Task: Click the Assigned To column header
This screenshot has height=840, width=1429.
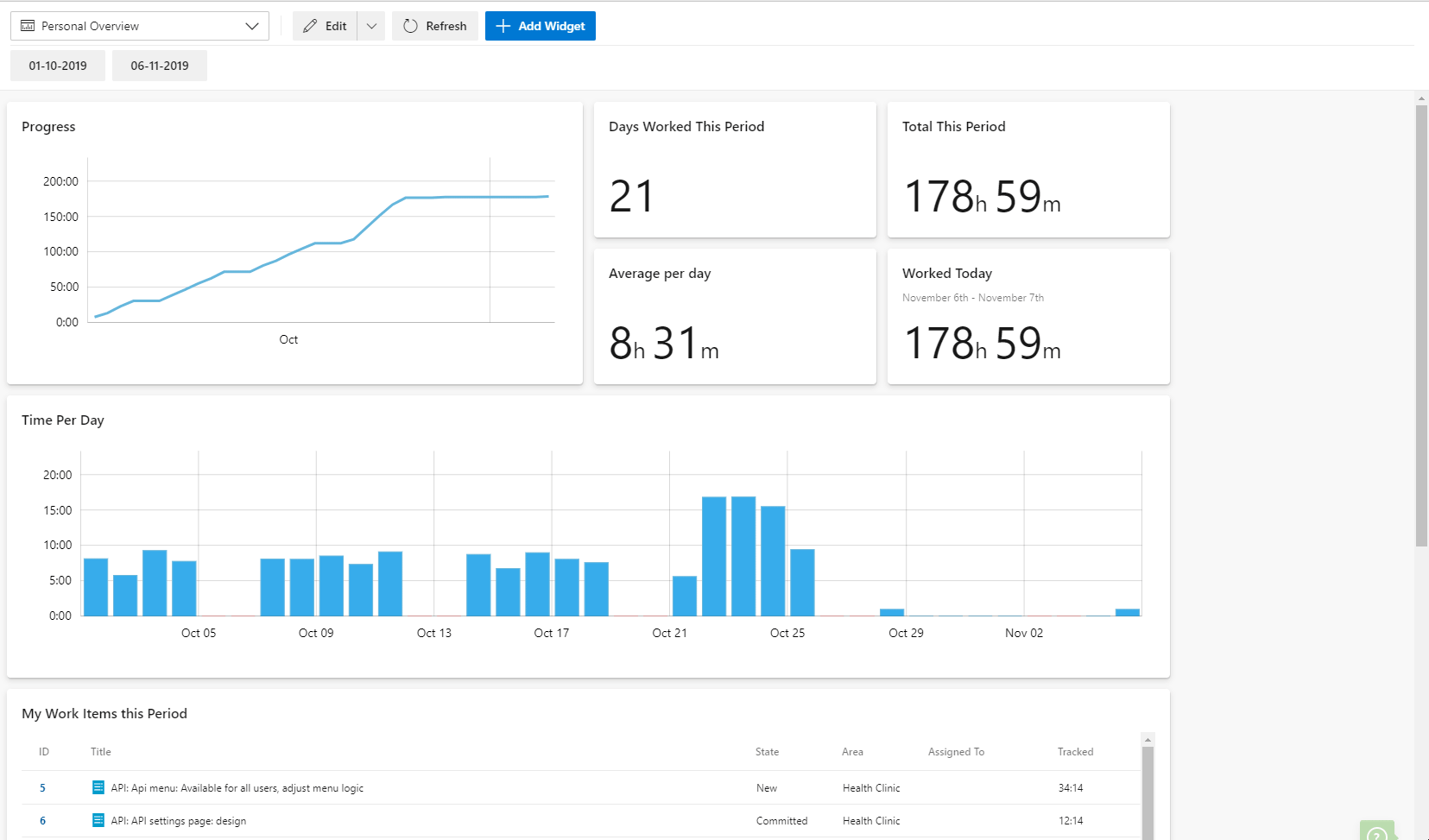Action: [957, 752]
